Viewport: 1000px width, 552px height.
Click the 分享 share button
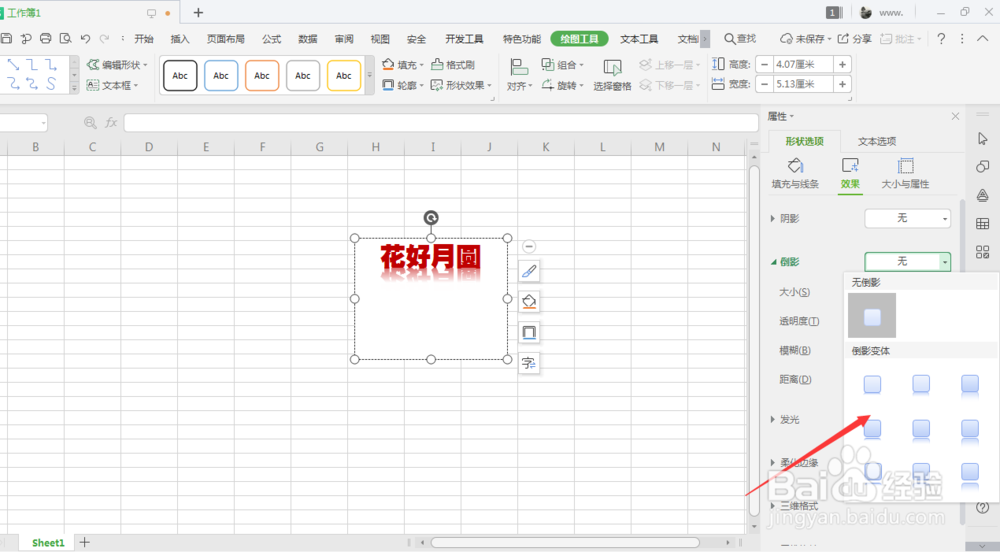(855, 39)
